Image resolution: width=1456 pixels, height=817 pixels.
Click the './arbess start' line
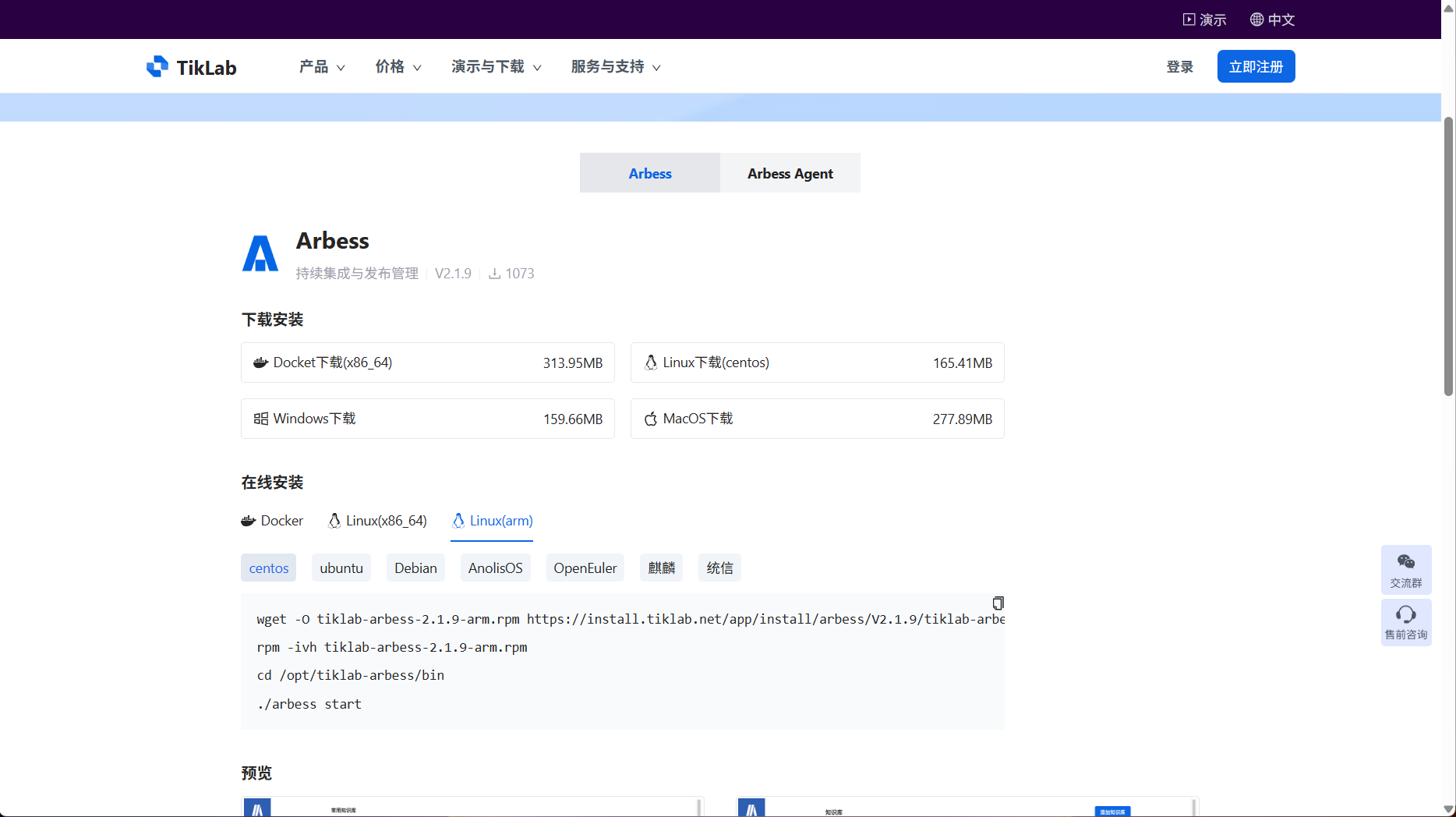pos(309,704)
